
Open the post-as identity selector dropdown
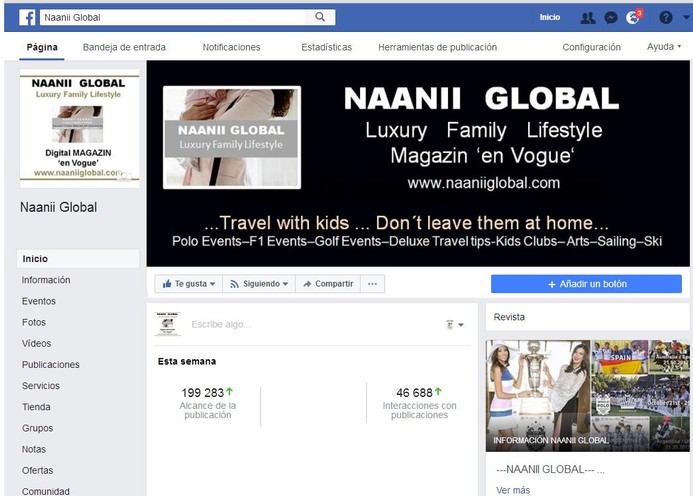pyautogui.click(x=455, y=325)
